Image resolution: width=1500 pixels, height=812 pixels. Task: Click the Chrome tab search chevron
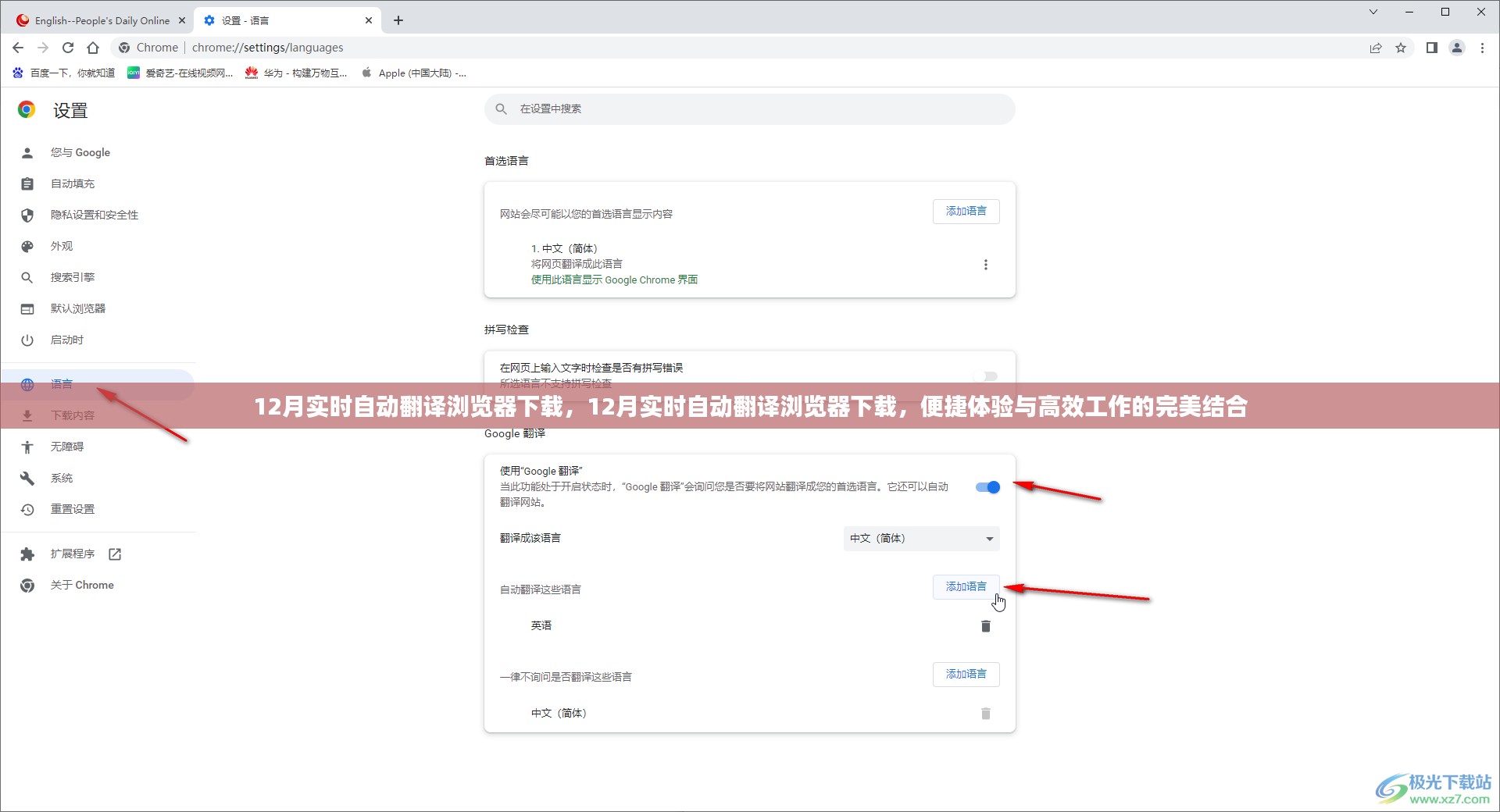pyautogui.click(x=1373, y=12)
